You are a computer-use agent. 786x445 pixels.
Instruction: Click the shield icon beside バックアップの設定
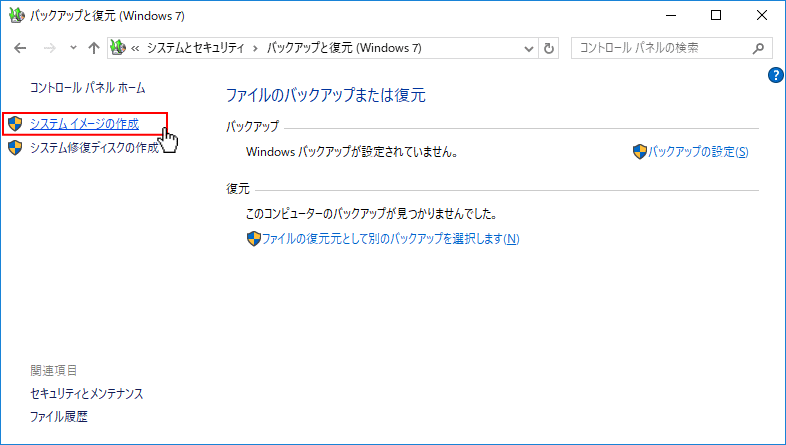point(640,152)
